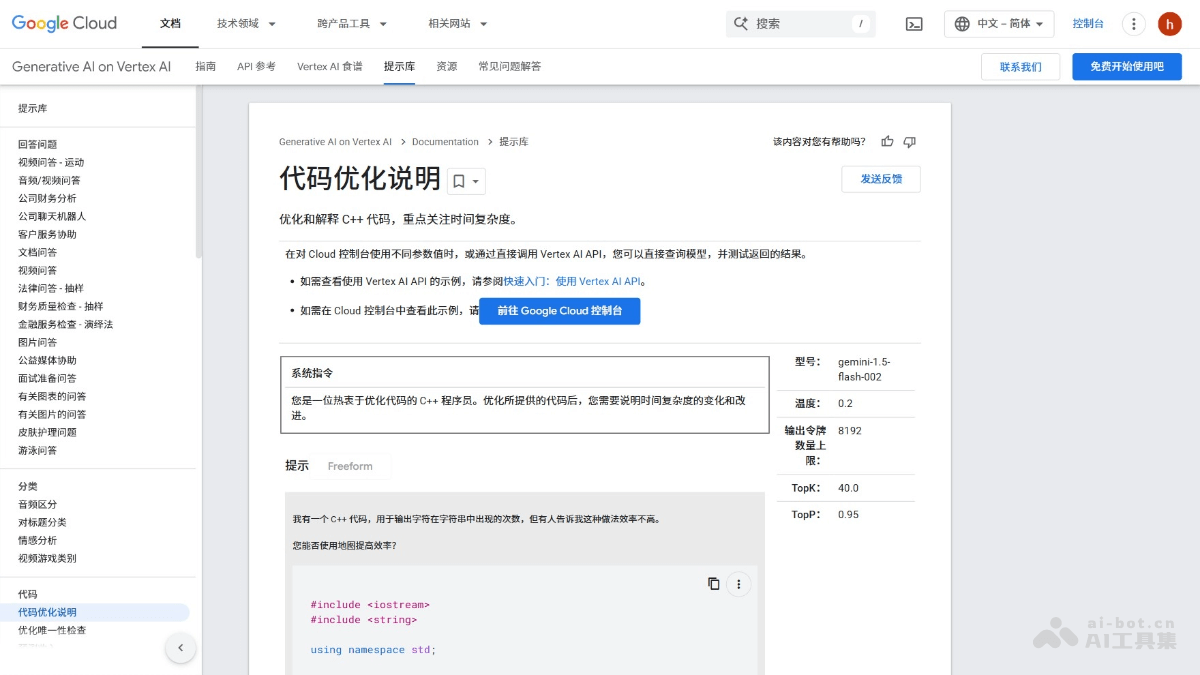
Task: Collapse the left sidebar panel
Action: [181, 648]
